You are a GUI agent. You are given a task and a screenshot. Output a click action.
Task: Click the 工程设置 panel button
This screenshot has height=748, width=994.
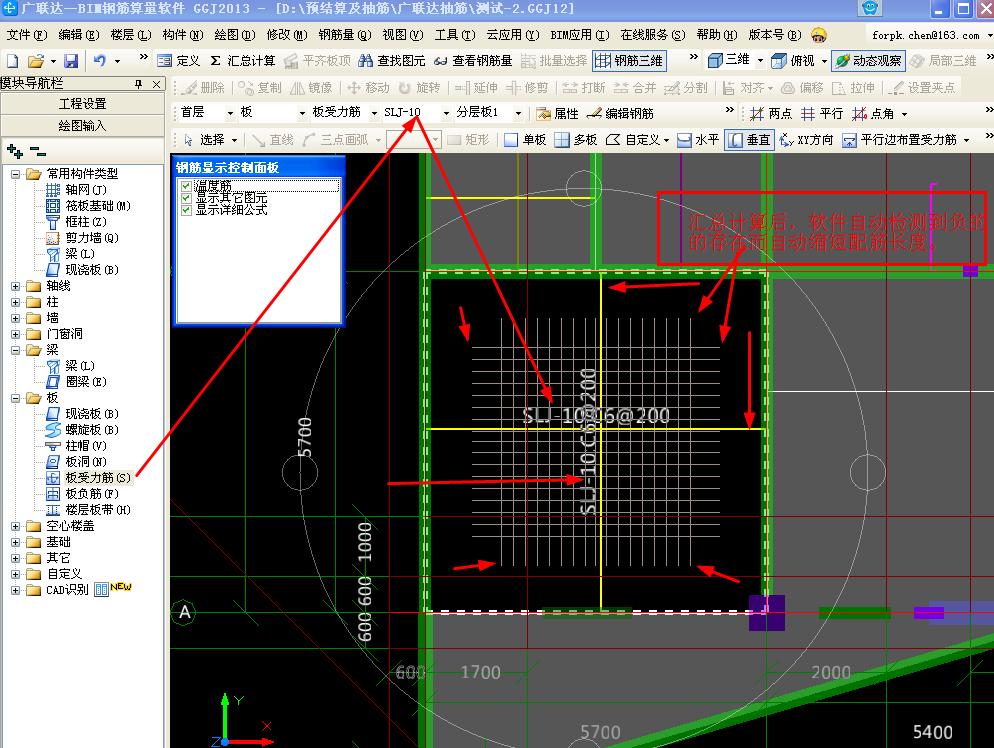[82, 104]
